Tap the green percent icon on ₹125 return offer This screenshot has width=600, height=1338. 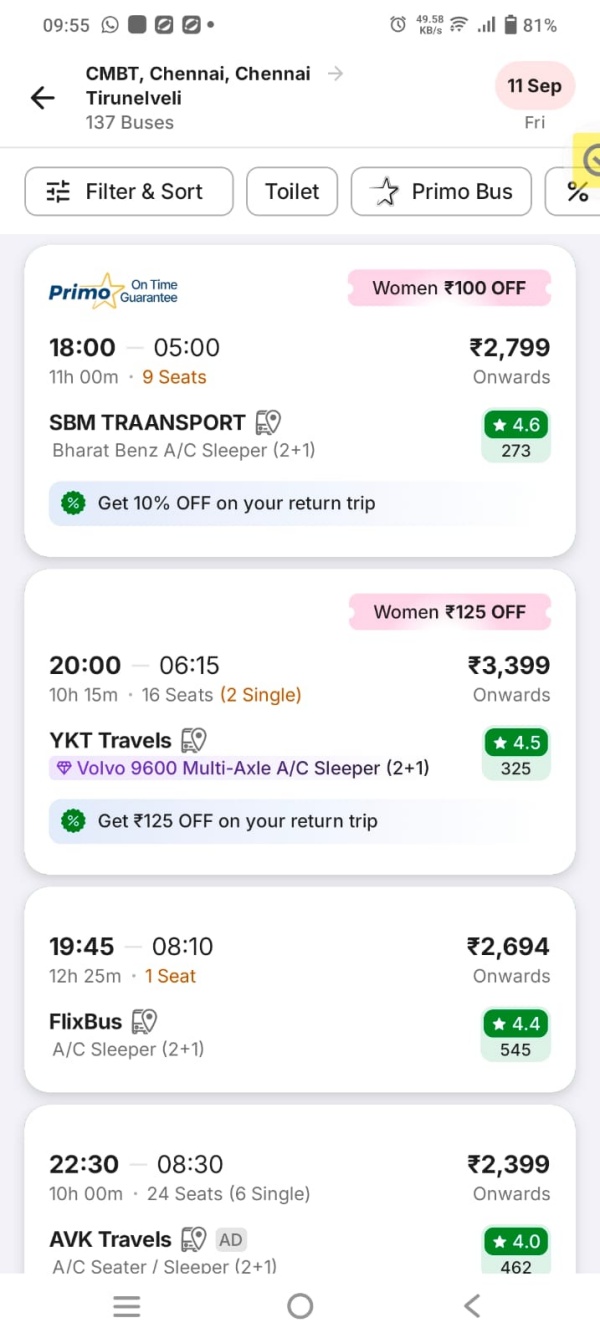[x=73, y=821]
